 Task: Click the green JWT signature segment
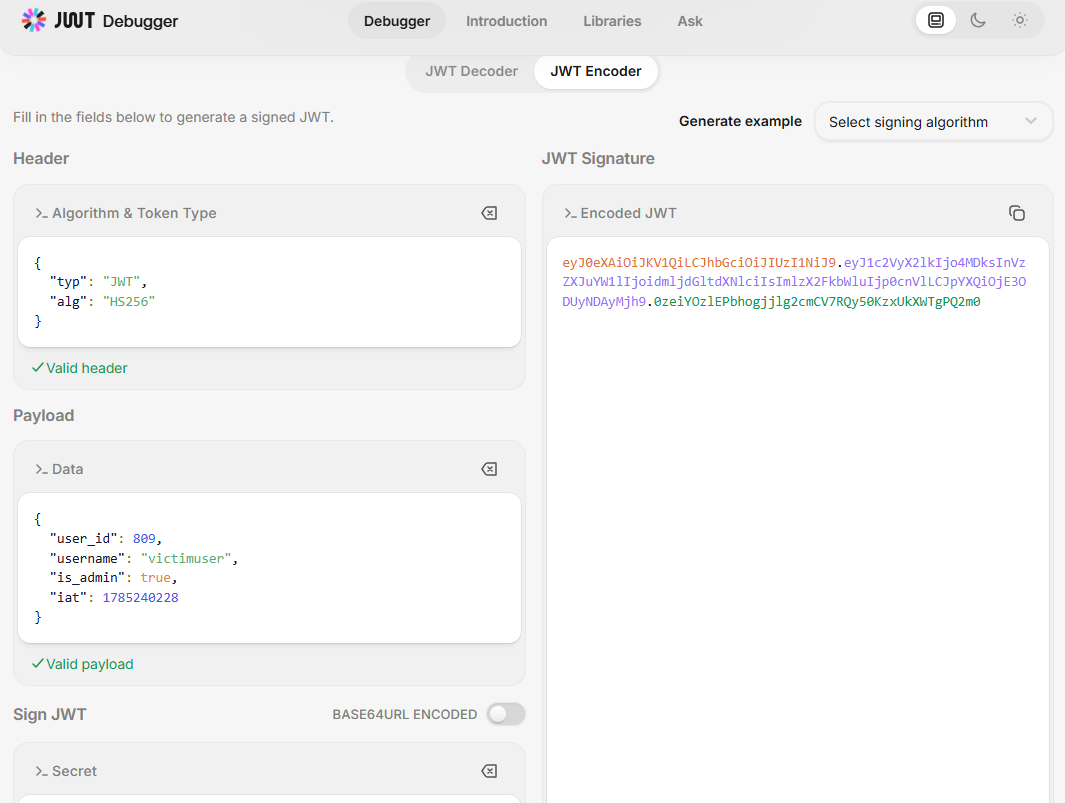817,302
